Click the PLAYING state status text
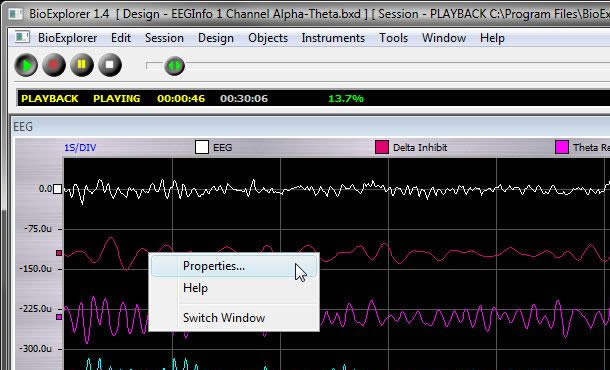This screenshot has height=370, width=610. [117, 98]
